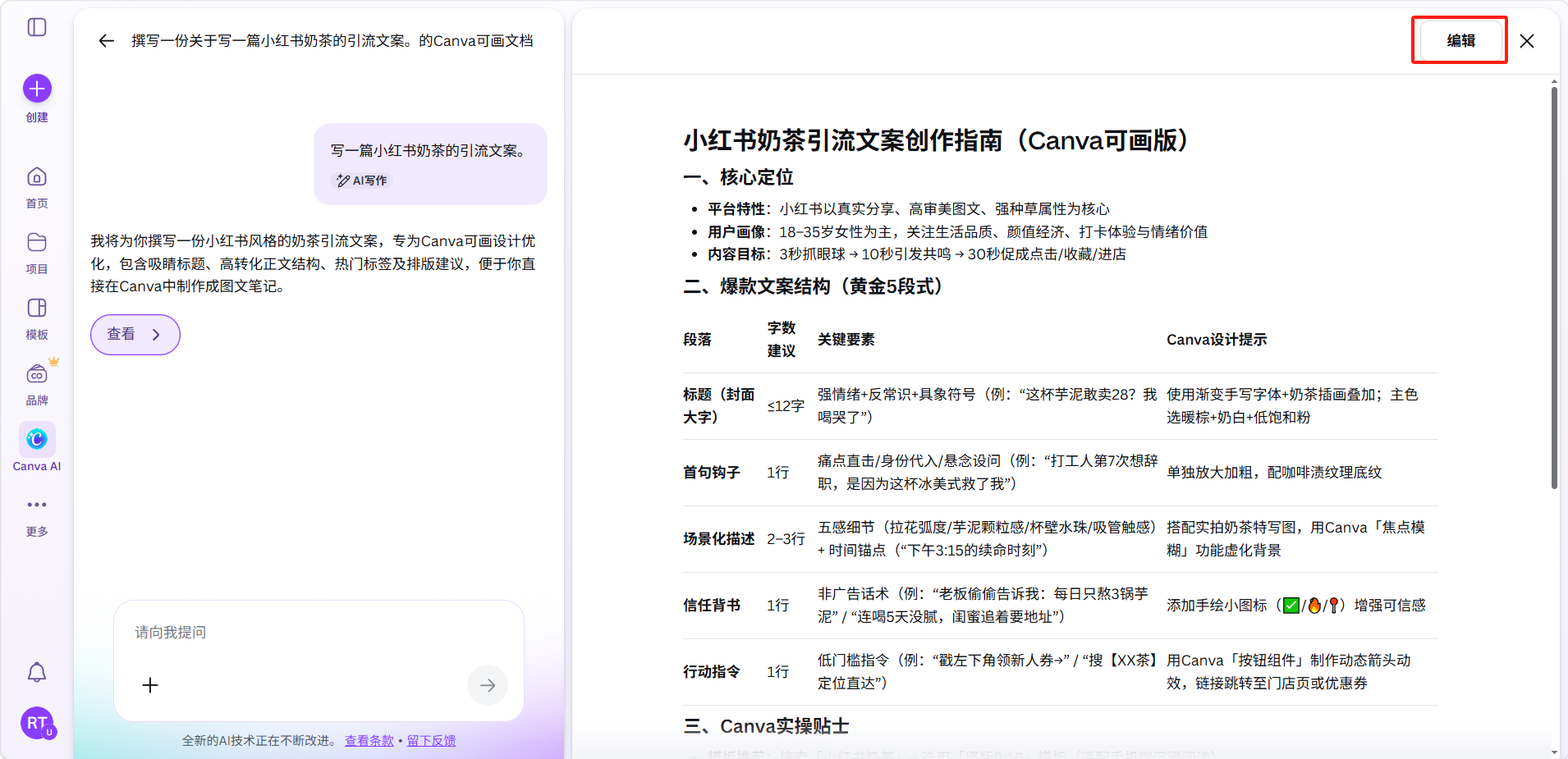Click the document preview vertical scrollbar
This screenshot has height=759, width=1568.
click(1554, 287)
